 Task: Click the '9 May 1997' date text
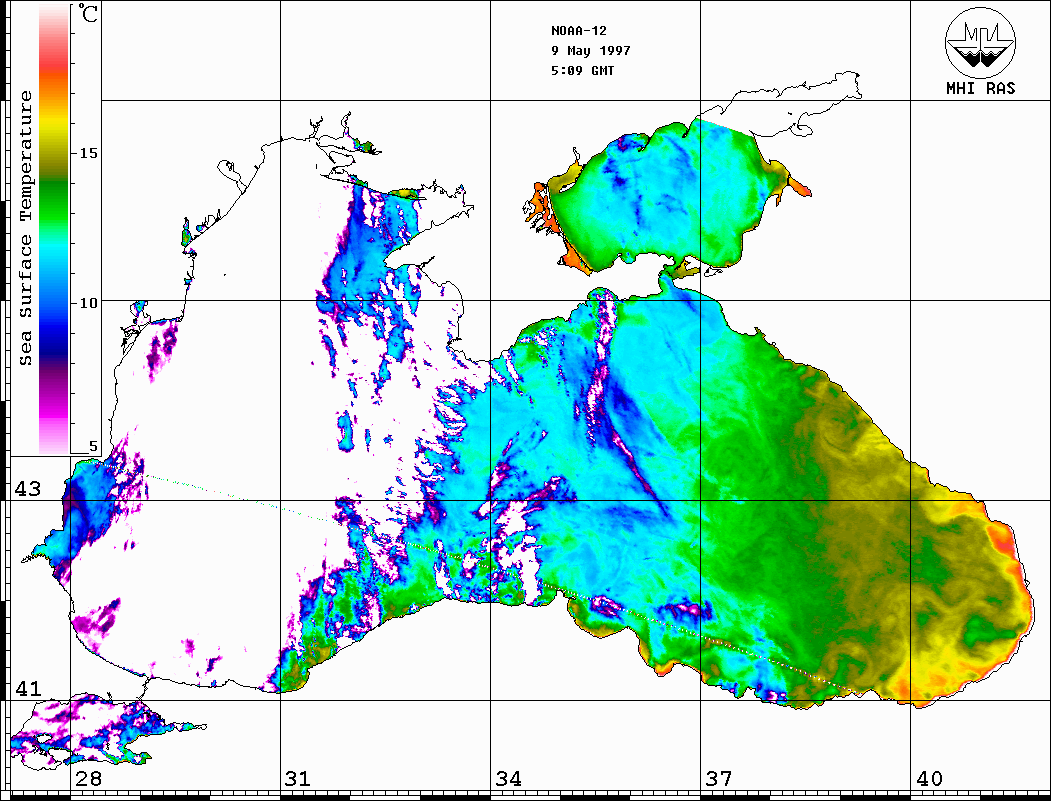(591, 51)
